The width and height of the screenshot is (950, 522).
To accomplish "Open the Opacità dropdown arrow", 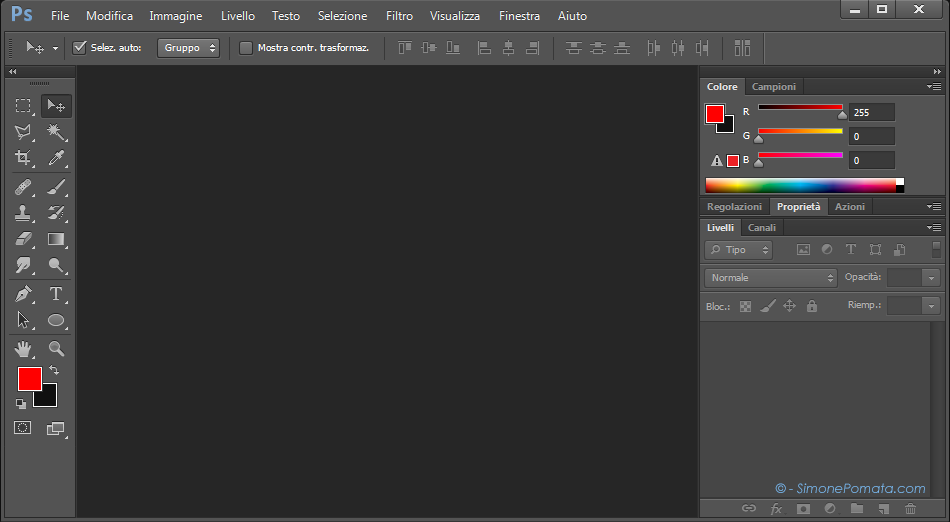I will click(931, 278).
